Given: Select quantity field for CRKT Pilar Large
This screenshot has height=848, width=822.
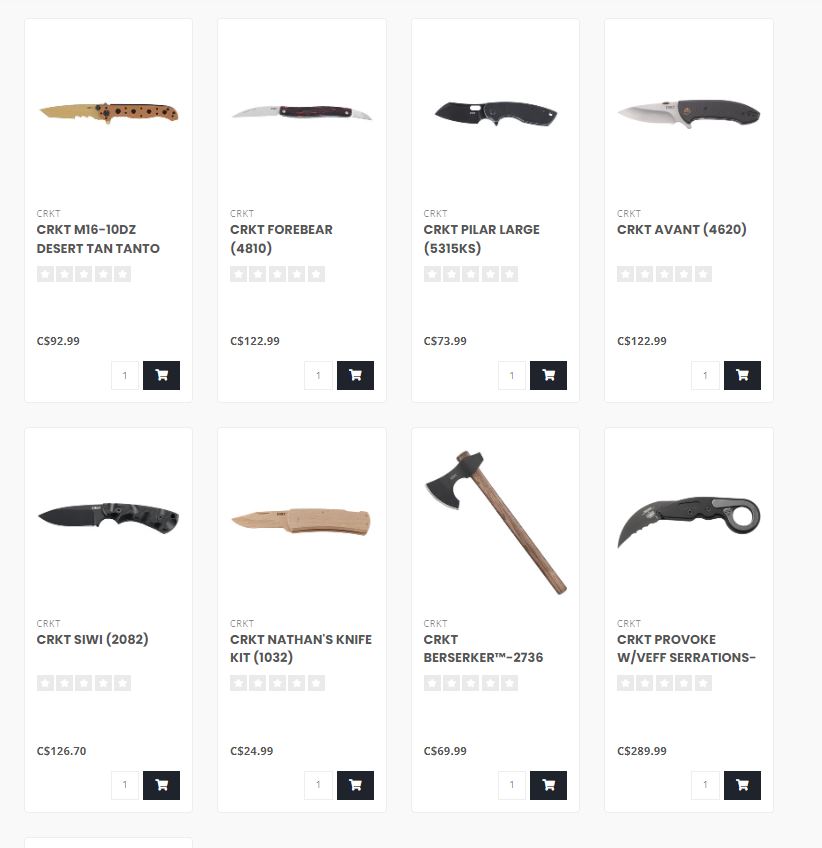Looking at the screenshot, I should (512, 375).
